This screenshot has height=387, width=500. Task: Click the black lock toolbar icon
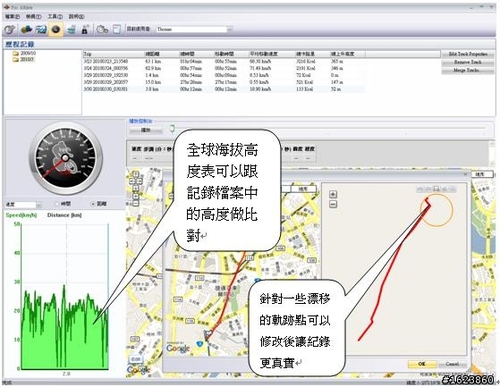point(85,30)
